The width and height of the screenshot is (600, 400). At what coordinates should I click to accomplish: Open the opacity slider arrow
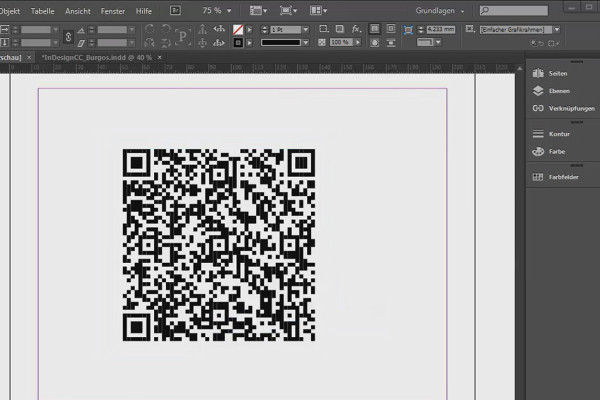pos(358,42)
